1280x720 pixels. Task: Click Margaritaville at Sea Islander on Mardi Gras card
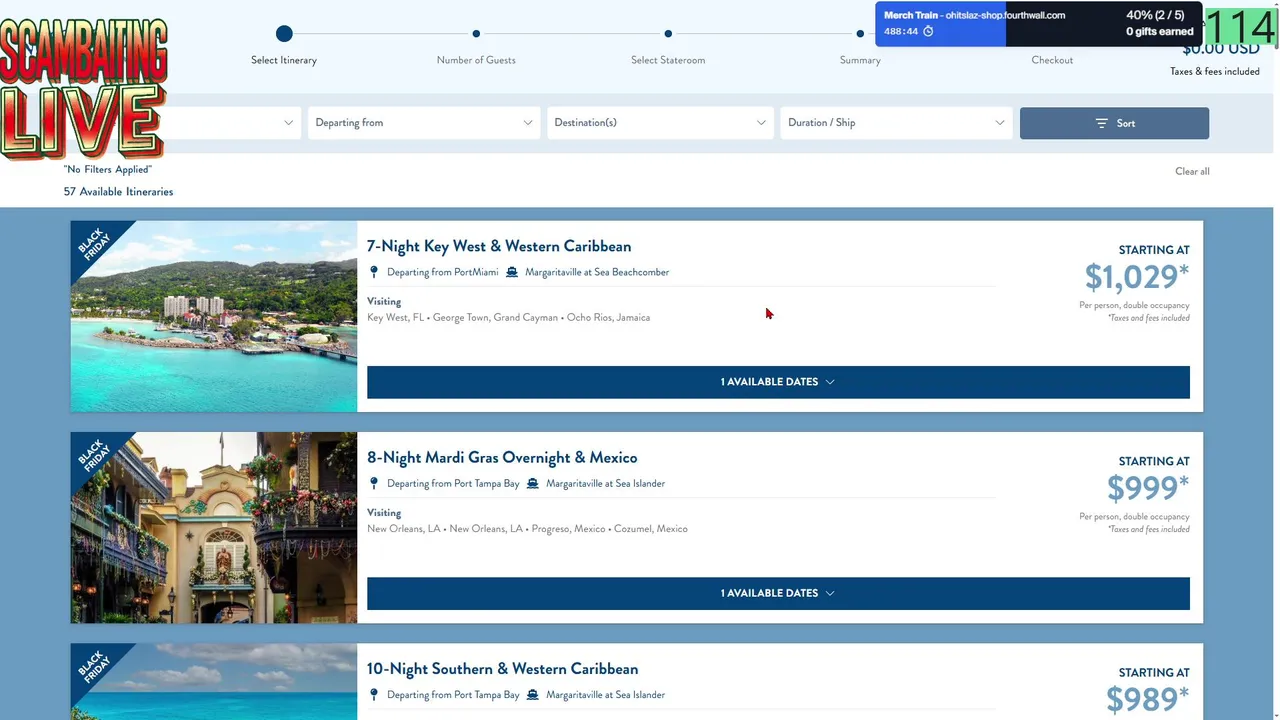[x=605, y=483]
